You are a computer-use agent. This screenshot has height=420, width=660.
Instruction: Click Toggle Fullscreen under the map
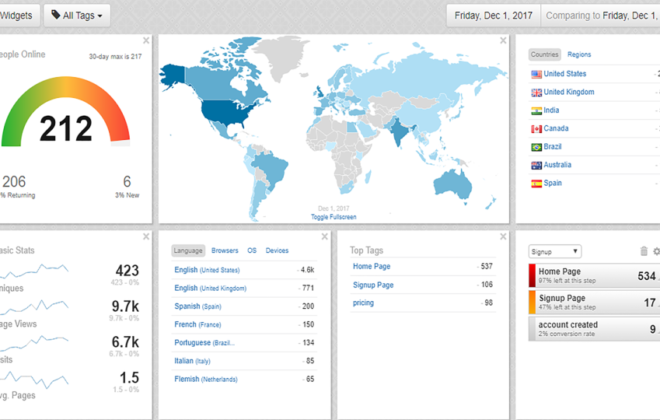(x=333, y=217)
